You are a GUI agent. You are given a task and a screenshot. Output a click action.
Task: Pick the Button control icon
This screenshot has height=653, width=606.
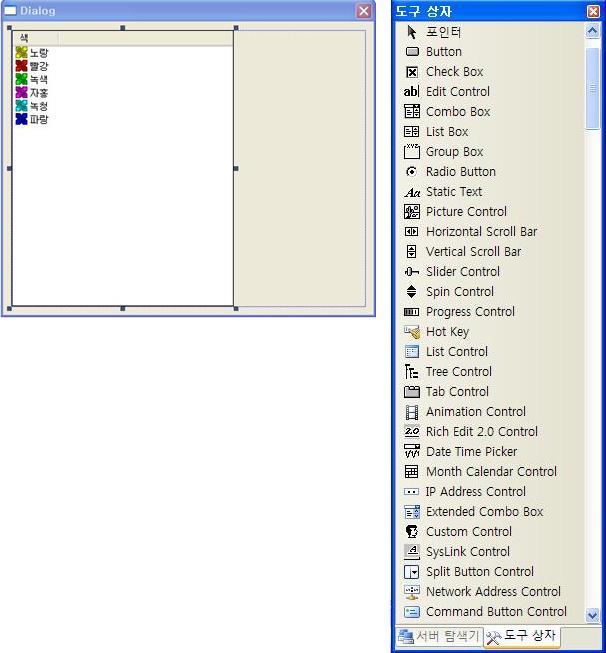[x=411, y=52]
